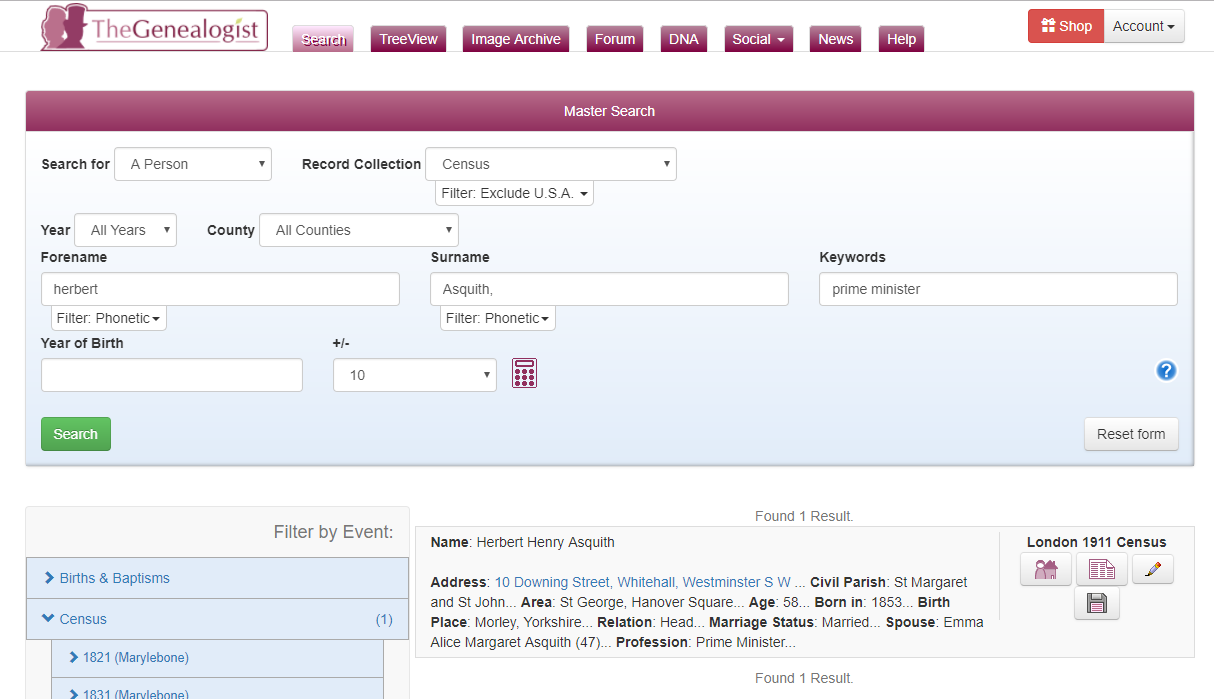Open the County All Counties dropdown
The height and width of the screenshot is (699, 1214).
tap(359, 230)
